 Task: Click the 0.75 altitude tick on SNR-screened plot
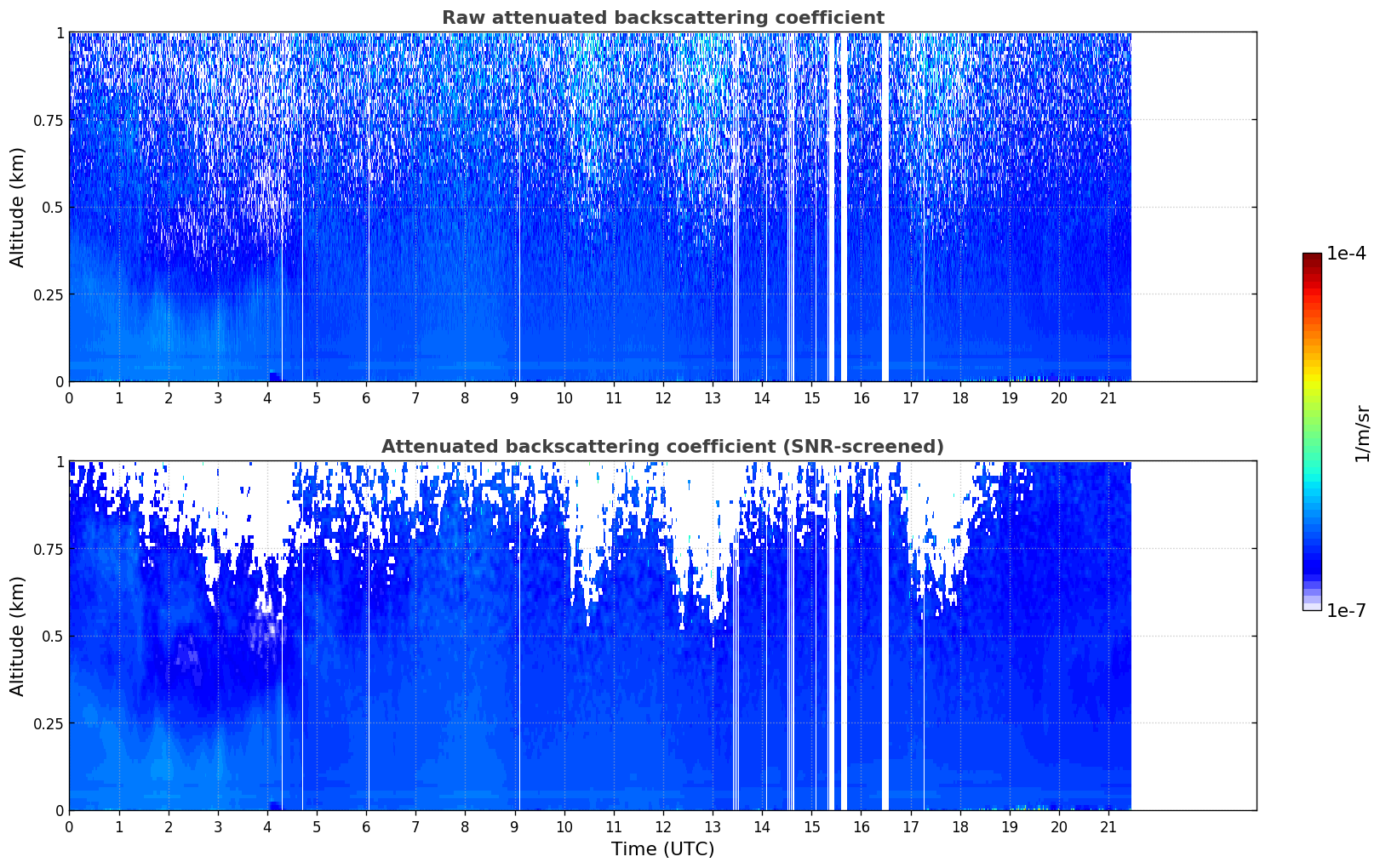click(x=49, y=549)
